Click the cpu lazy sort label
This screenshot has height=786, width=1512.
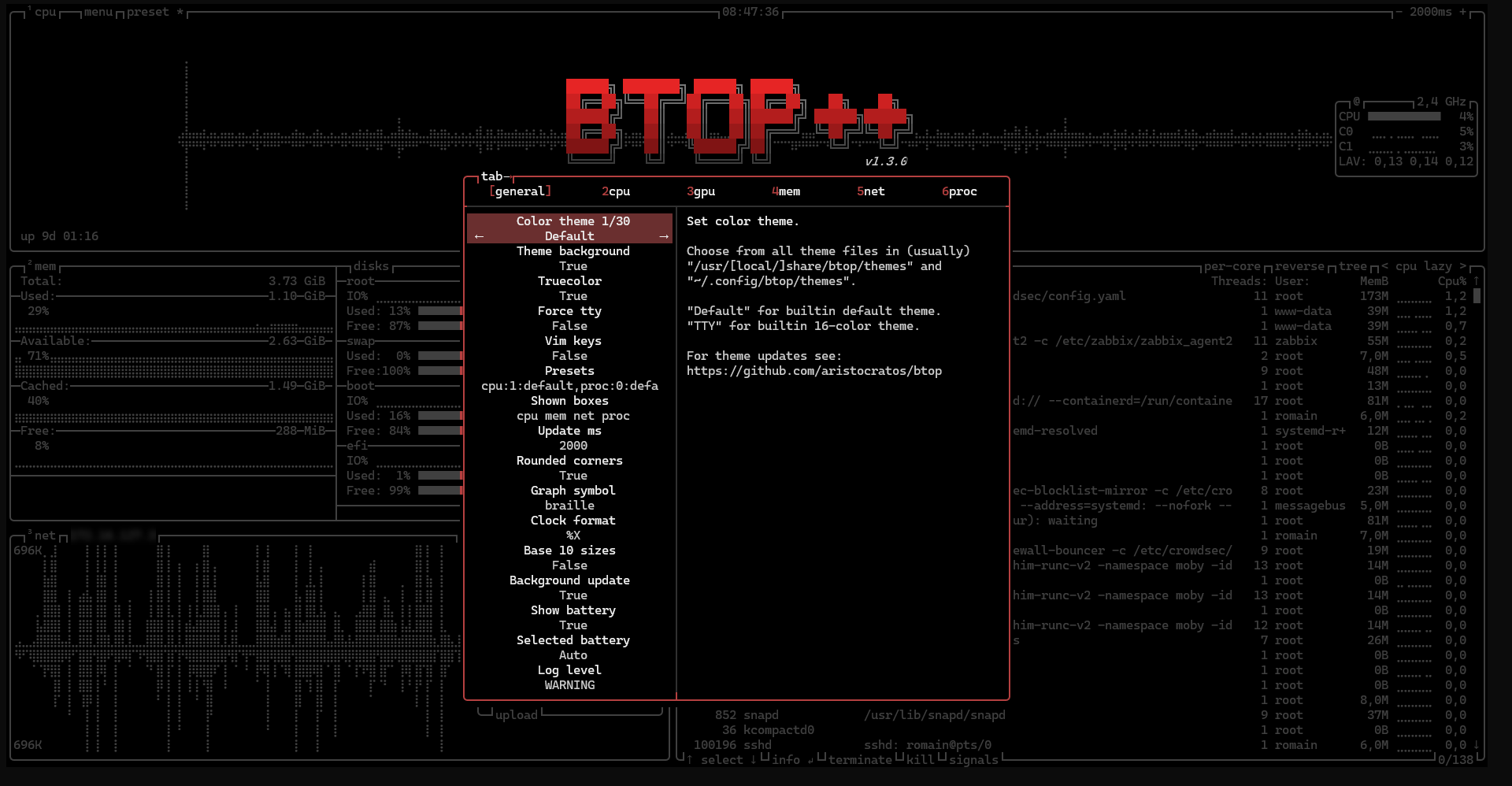pos(1424,266)
